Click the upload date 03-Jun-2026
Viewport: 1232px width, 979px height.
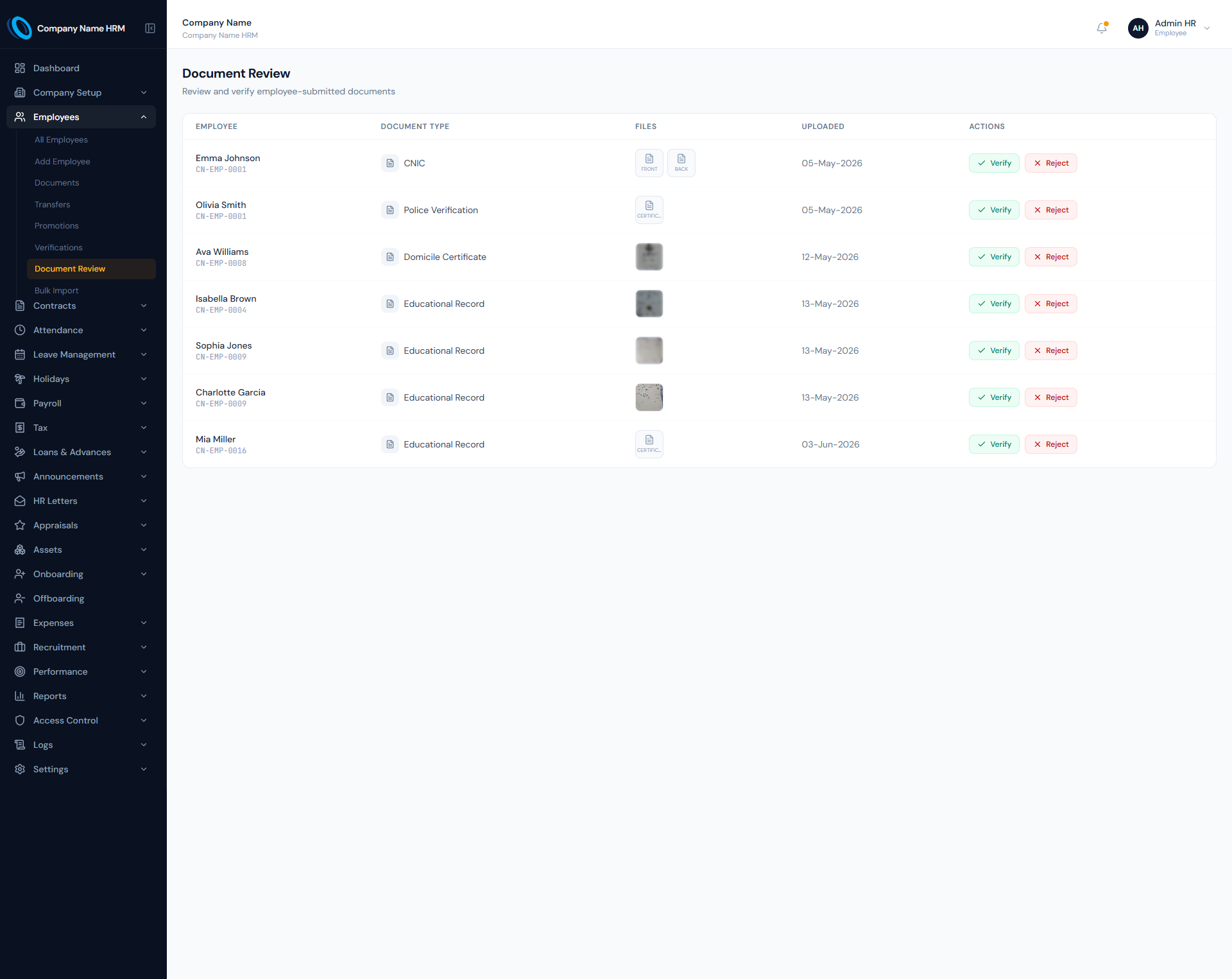click(x=830, y=444)
